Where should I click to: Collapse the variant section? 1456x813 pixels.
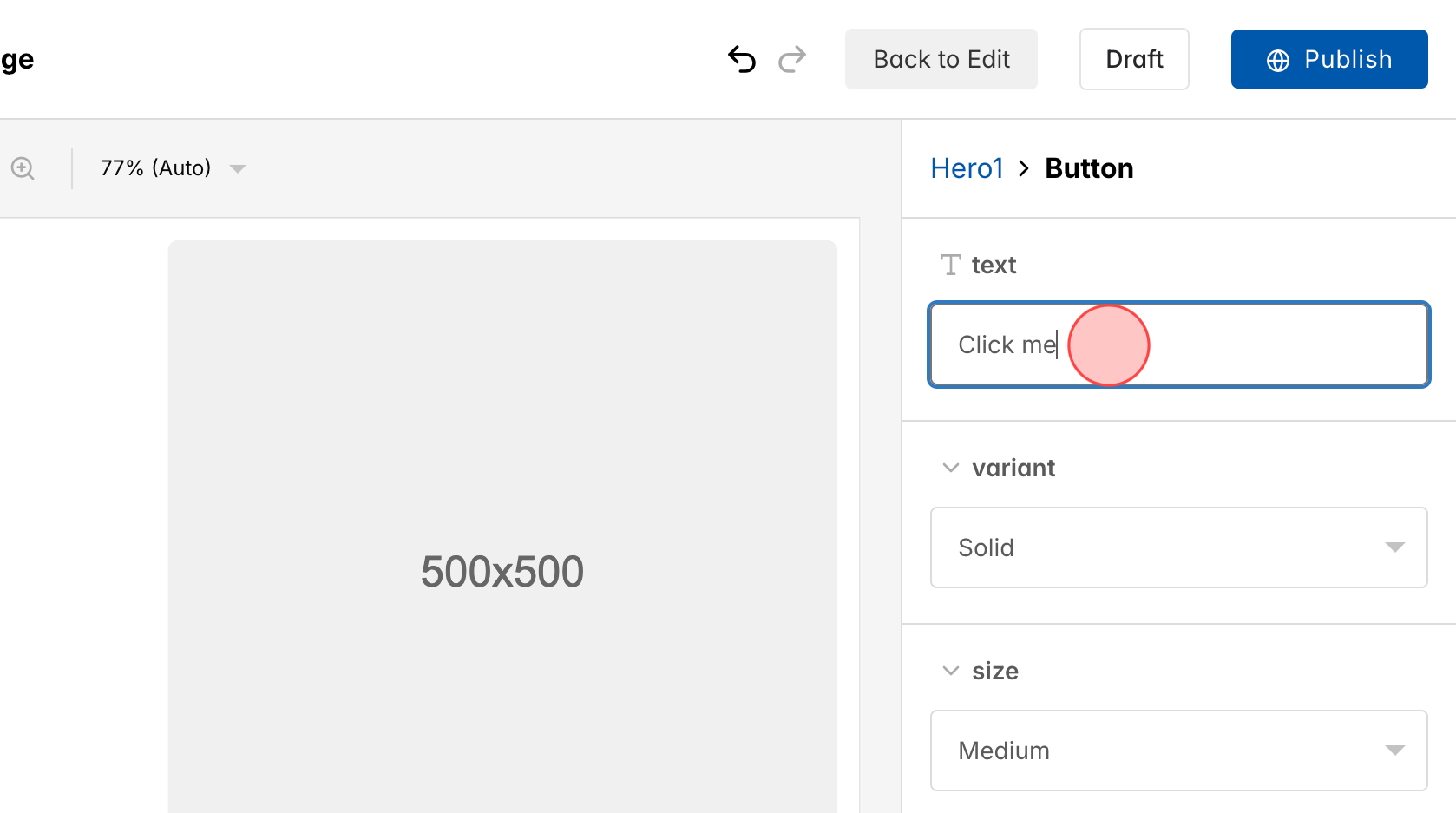click(949, 467)
